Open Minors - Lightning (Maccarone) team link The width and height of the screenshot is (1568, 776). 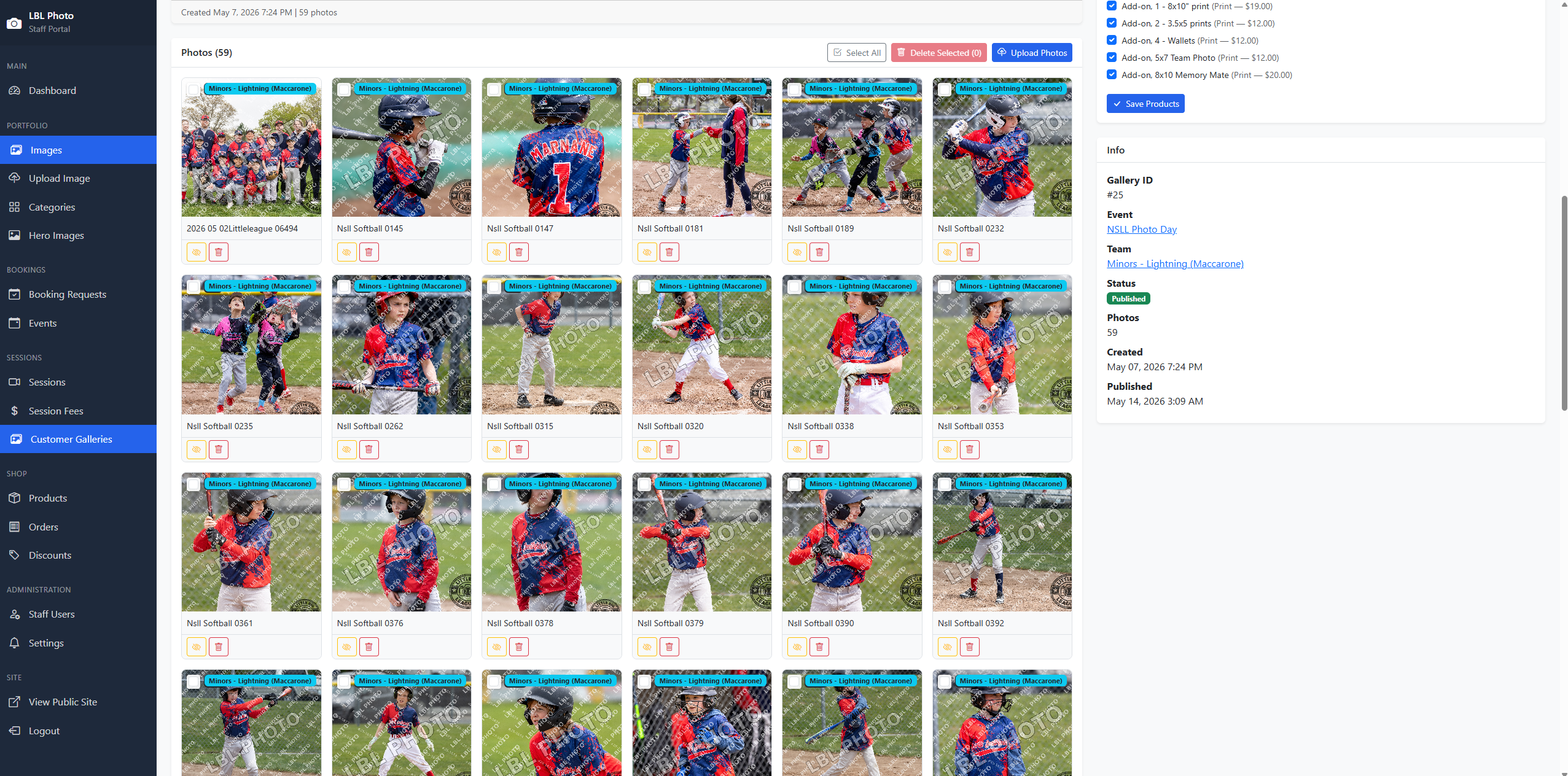[x=1175, y=264]
